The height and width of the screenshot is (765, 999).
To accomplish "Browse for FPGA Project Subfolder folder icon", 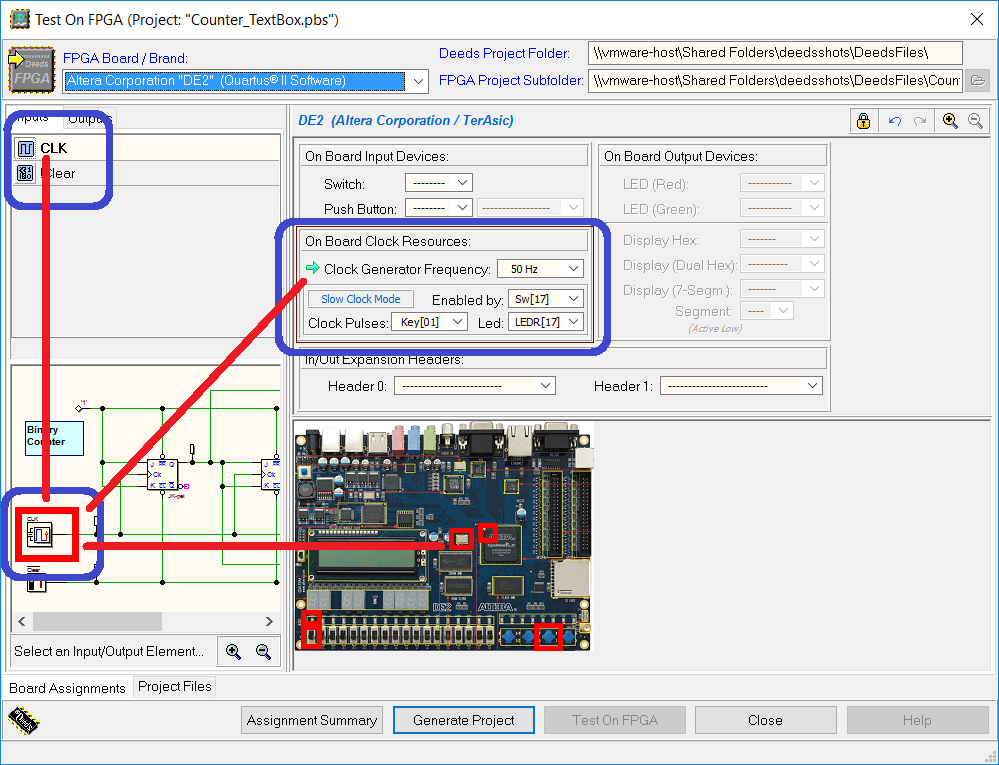I will click(x=977, y=80).
